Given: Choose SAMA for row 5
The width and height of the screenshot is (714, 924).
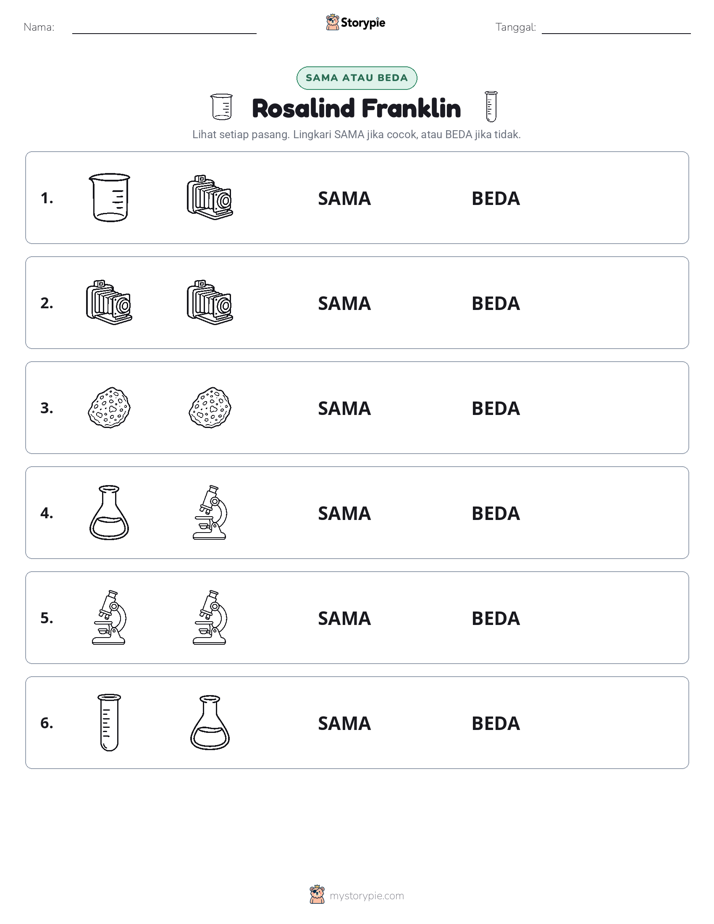Looking at the screenshot, I should [344, 618].
